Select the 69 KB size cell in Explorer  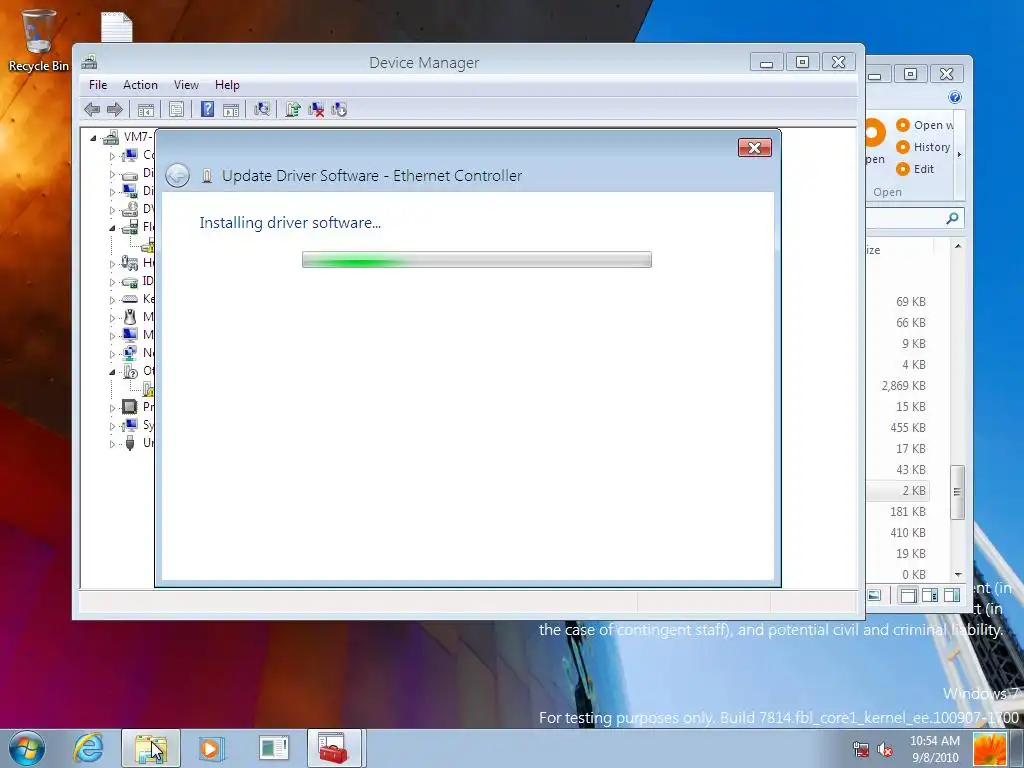pos(910,302)
